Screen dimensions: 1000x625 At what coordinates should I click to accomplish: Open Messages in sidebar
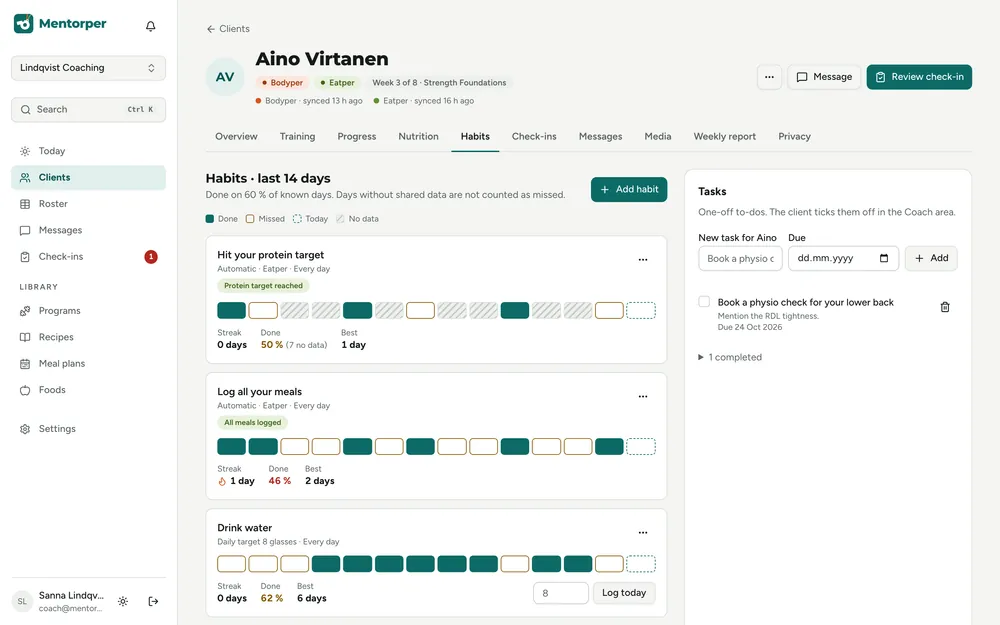click(x=88, y=230)
